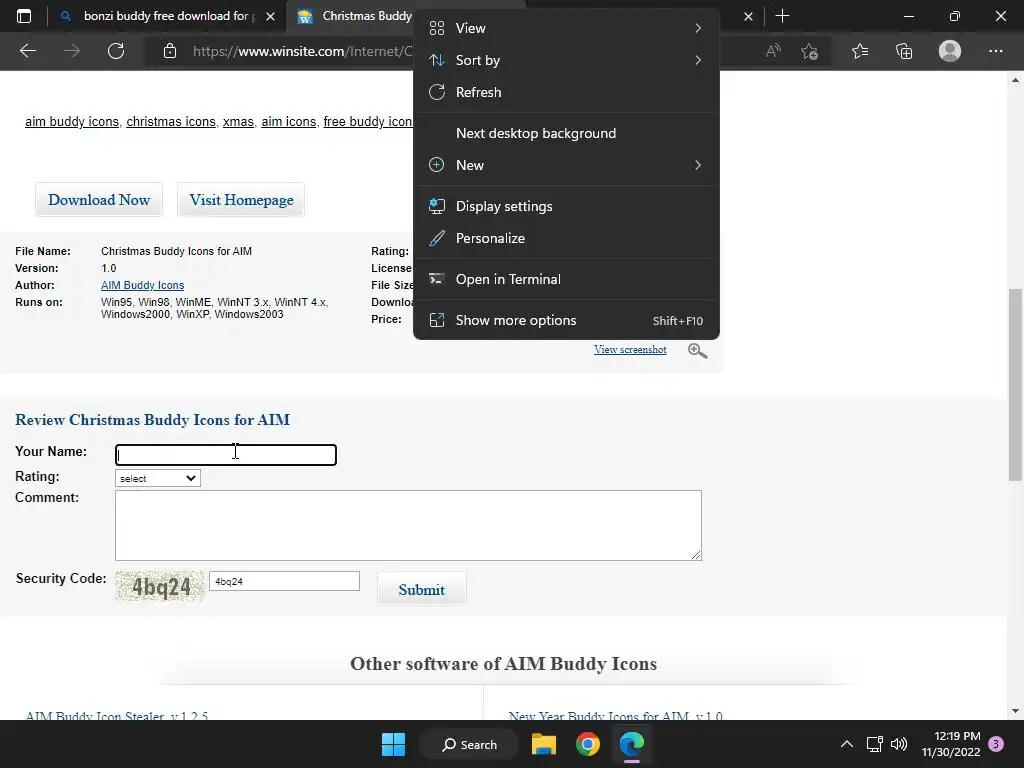Open the Read aloud icon in address bar

click(x=773, y=51)
